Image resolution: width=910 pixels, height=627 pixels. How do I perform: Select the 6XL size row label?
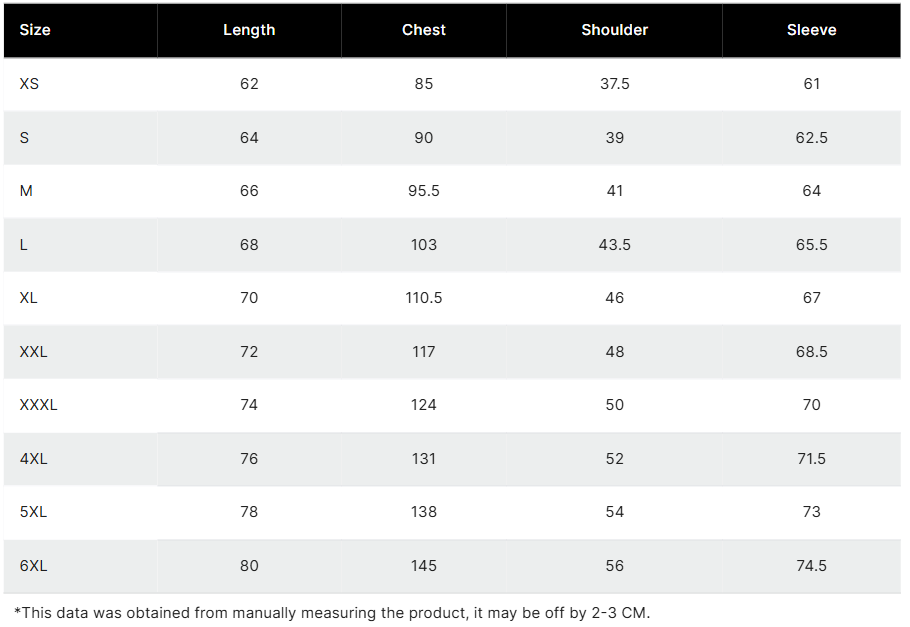pos(33,566)
